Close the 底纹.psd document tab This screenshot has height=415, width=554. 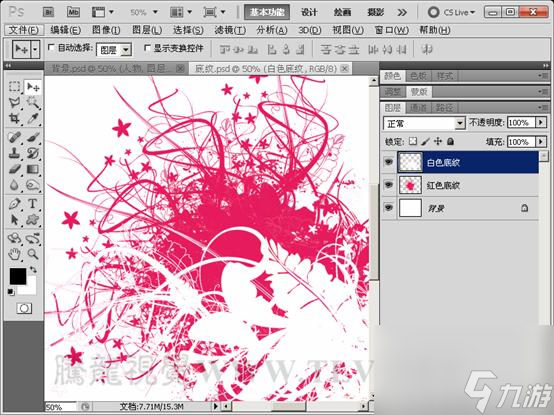pos(344,68)
